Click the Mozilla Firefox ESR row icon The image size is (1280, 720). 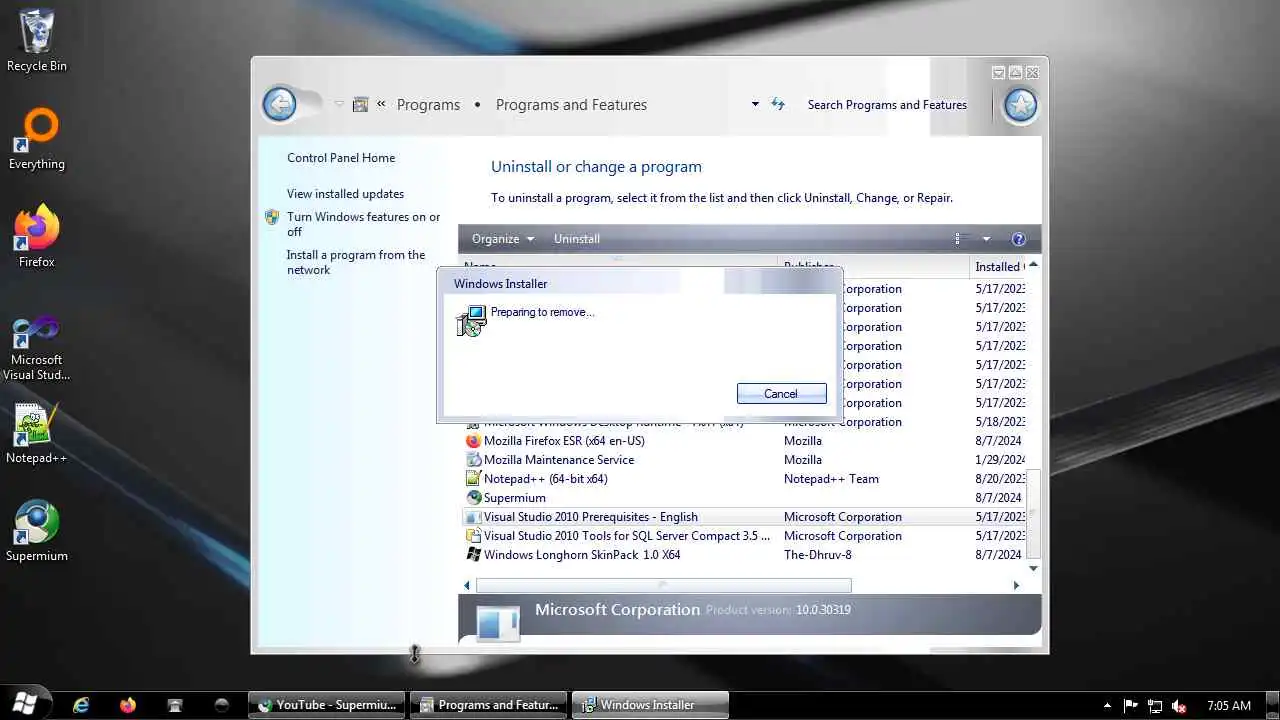474,441
